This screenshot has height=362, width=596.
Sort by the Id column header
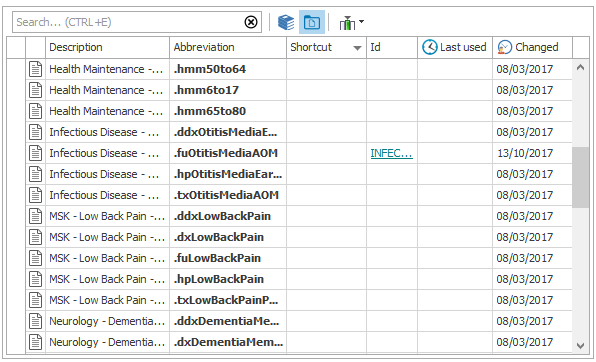[392, 47]
